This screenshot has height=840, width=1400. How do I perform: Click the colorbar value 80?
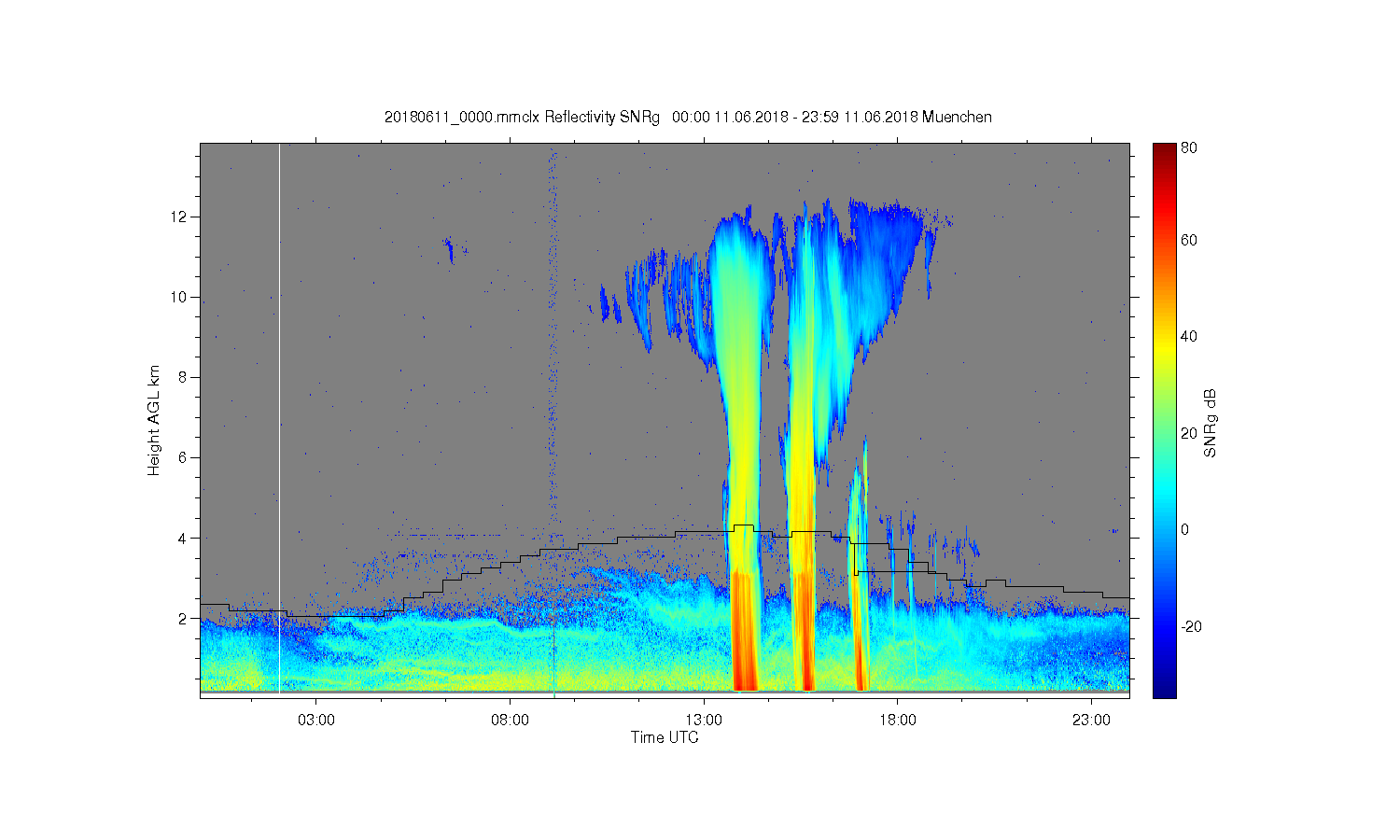[x=1189, y=147]
